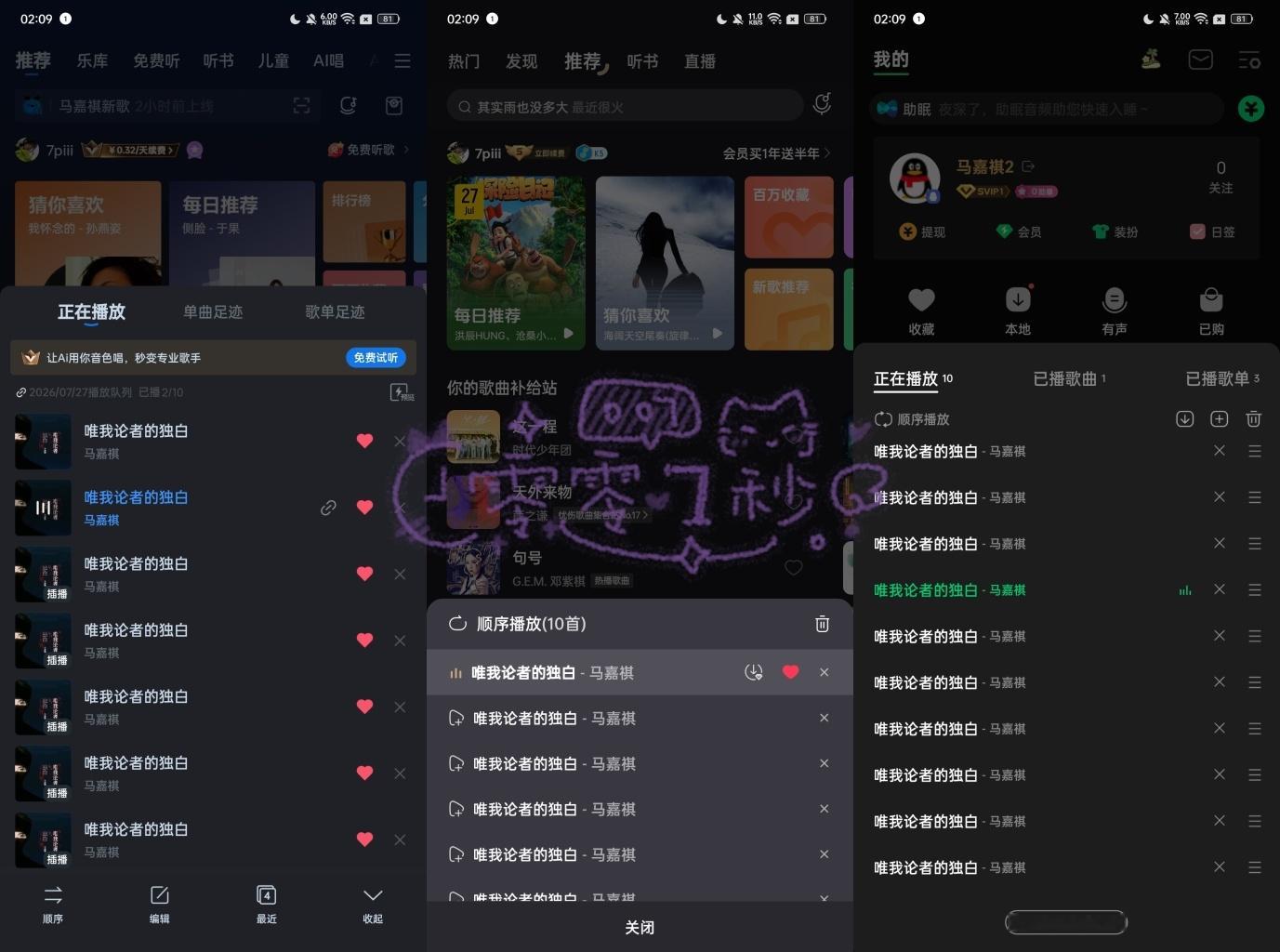
Task: Open 免费听 tab
Action: click(156, 60)
